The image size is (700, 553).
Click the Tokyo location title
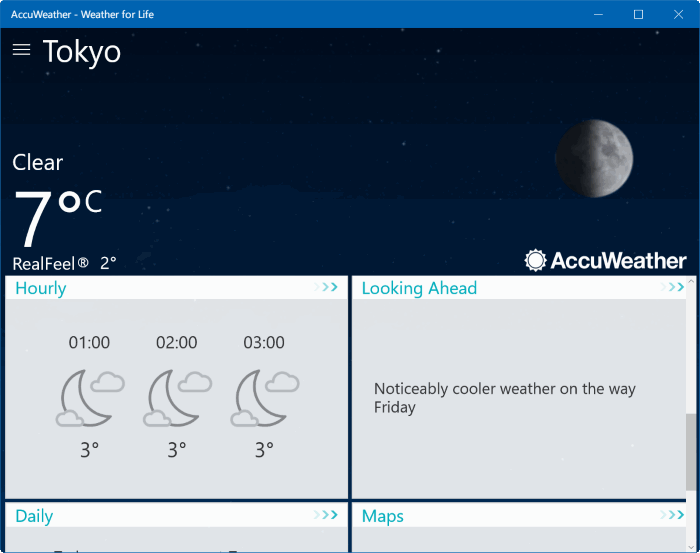(82, 51)
